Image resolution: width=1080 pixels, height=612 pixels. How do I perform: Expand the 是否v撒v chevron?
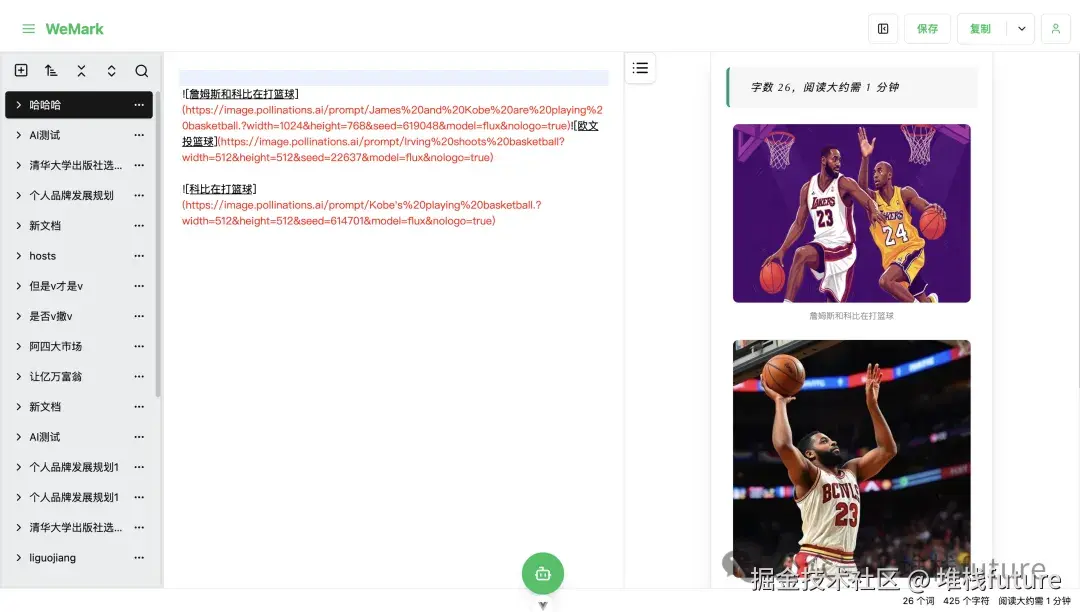19,316
